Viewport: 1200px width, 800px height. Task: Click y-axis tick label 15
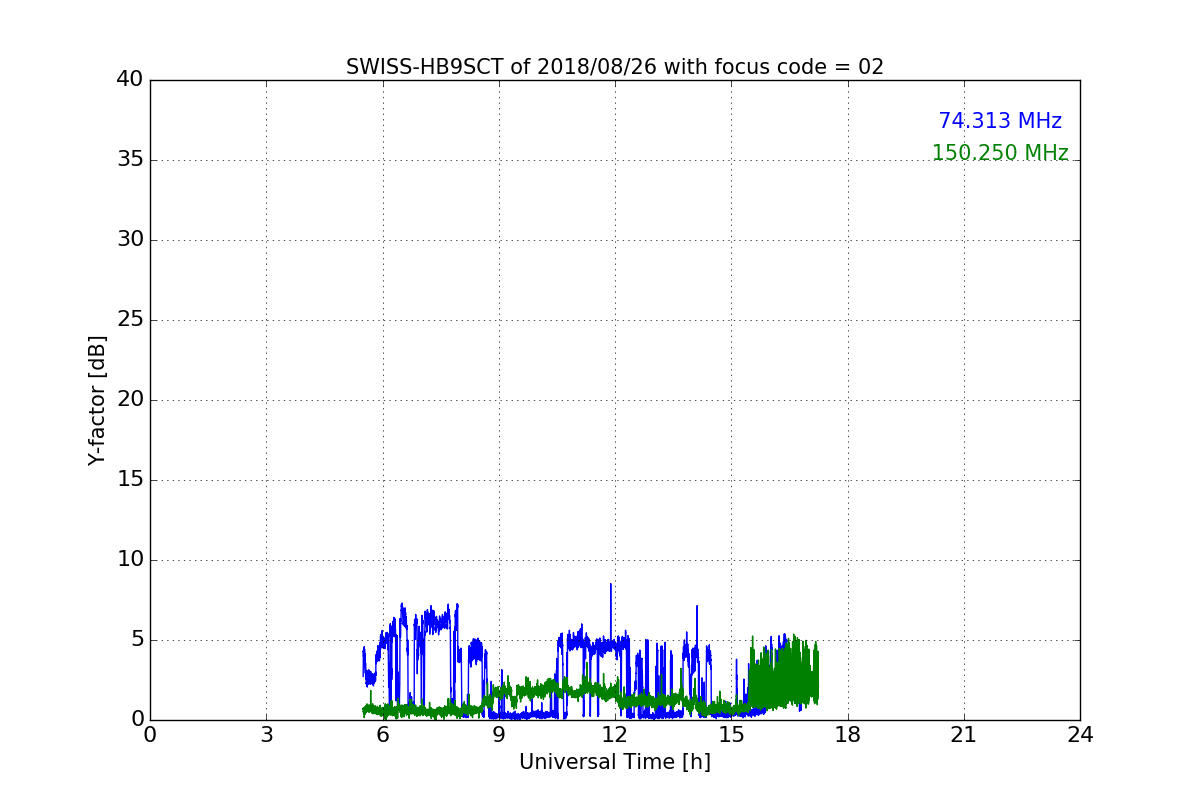(x=130, y=480)
